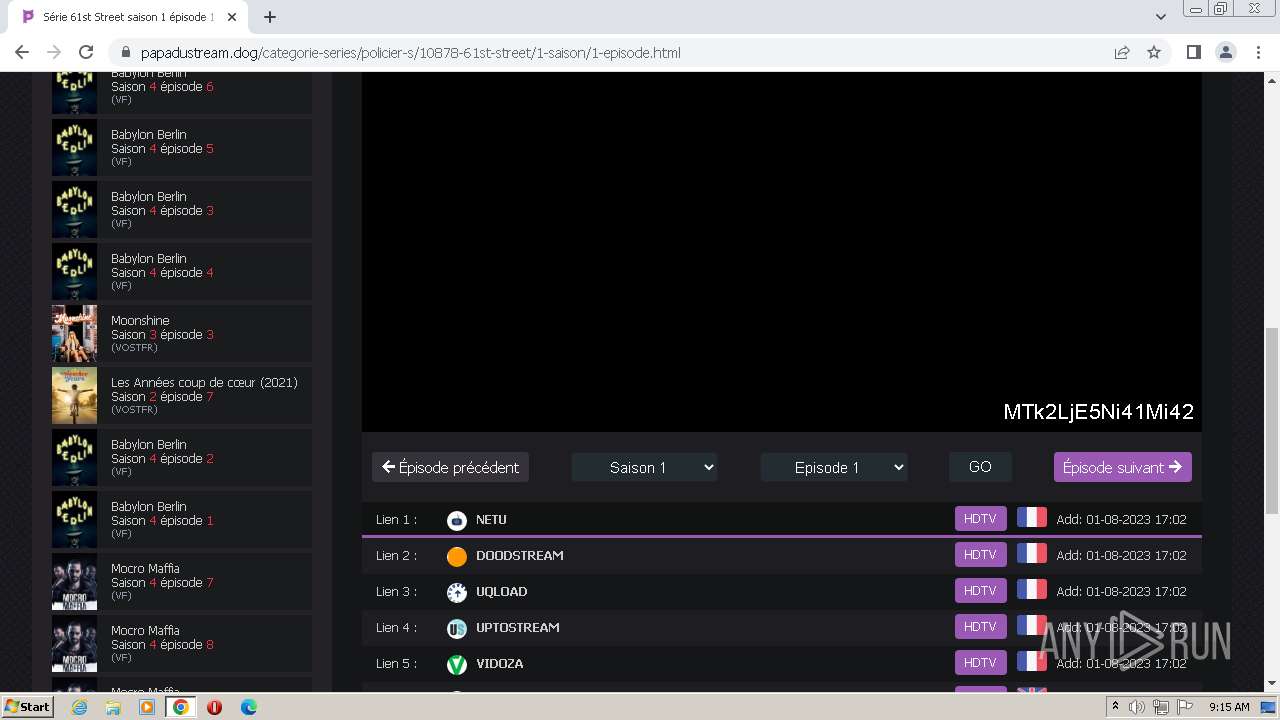
Task: Show hidden system tray icons
Action: [x=1115, y=707]
